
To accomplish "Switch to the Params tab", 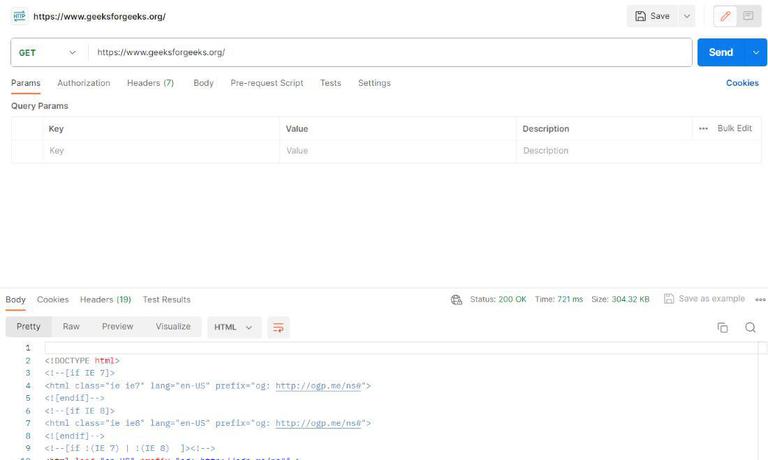I will click(x=25, y=83).
